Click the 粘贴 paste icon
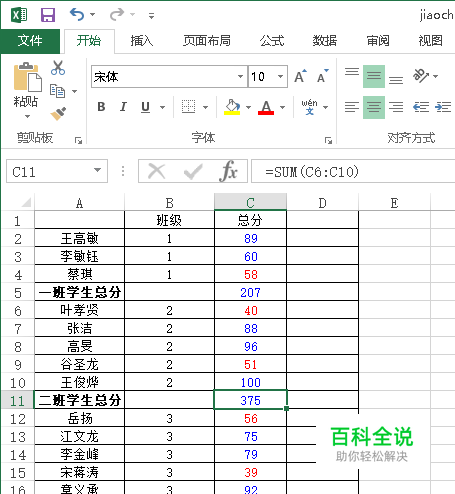Image resolution: width=455 pixels, height=494 pixels. tap(27, 77)
